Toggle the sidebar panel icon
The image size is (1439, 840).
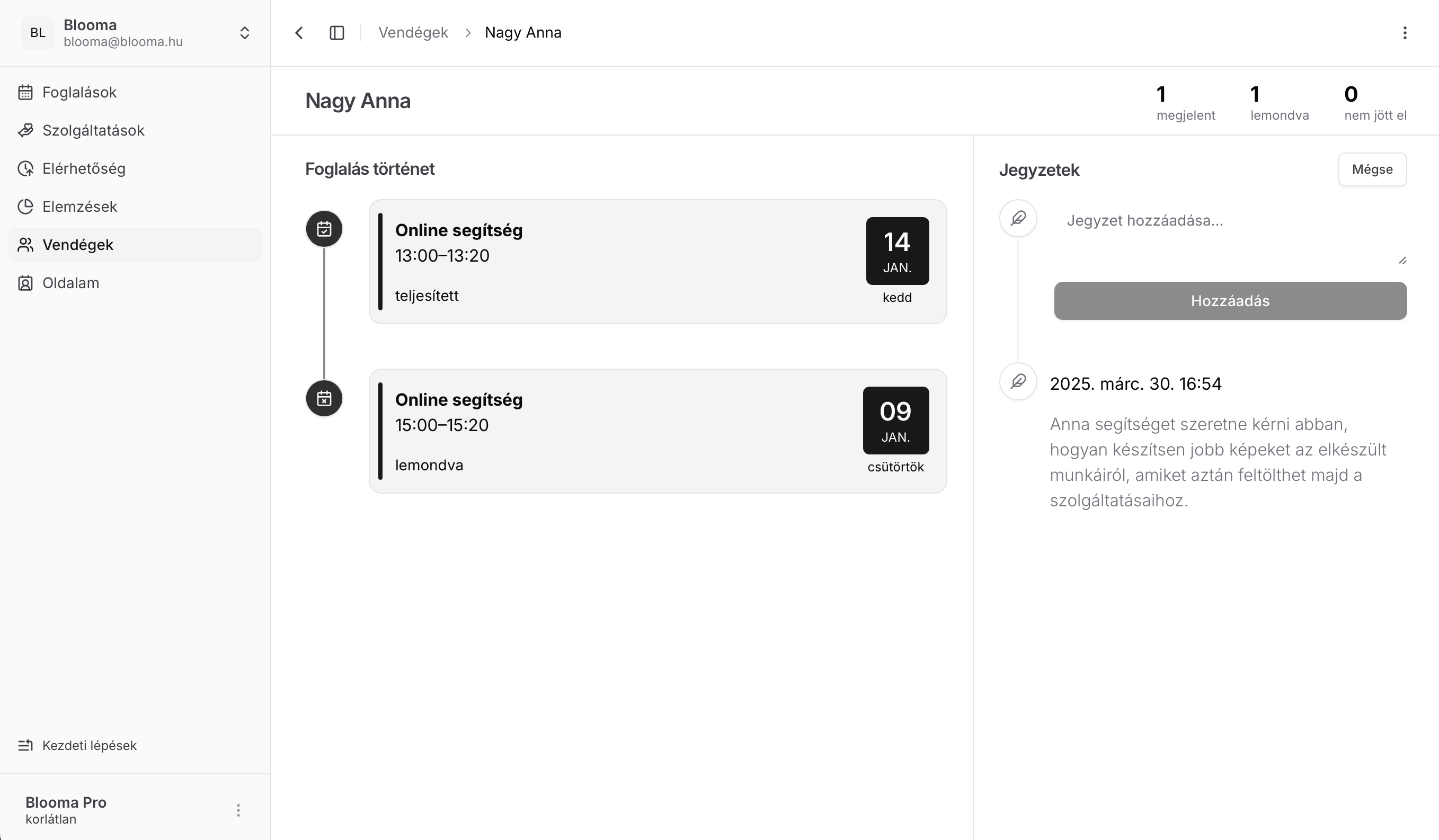click(337, 33)
